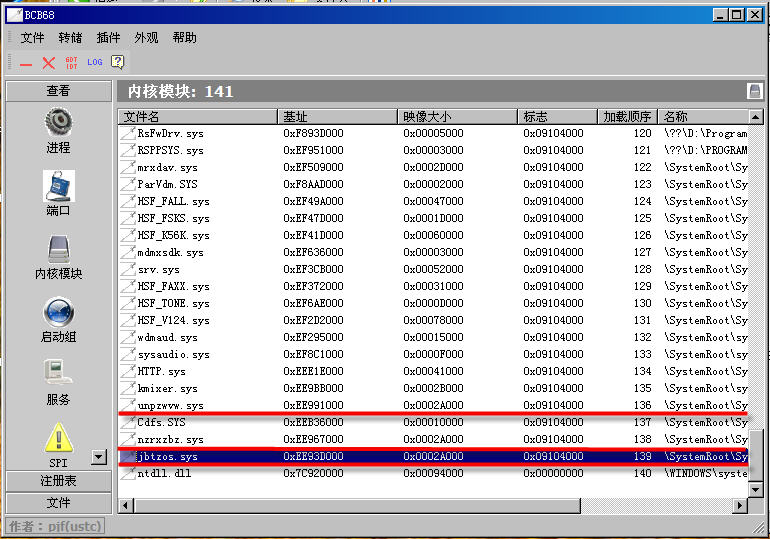Image resolution: width=770 pixels, height=539 pixels.
Task: Open the 服务 computer icon
Action: coord(57,374)
